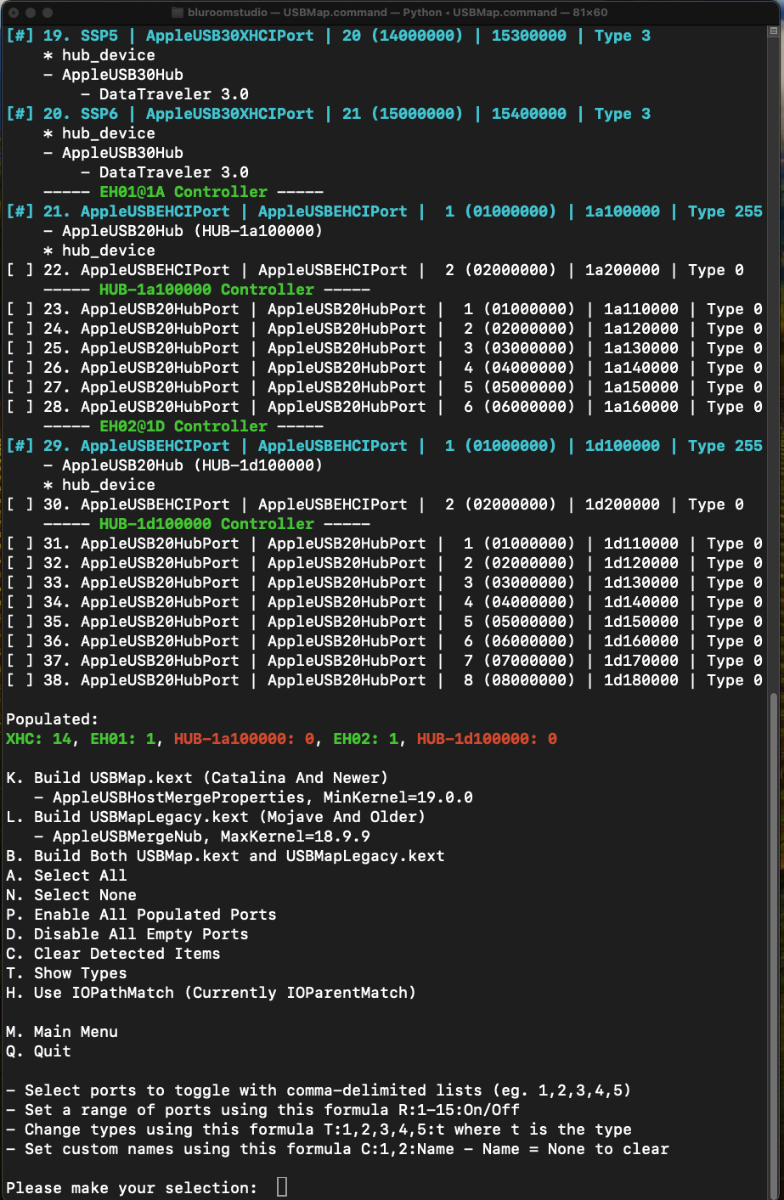784x1200 pixels.
Task: Click port row 24 with address 1a120000
Action: click(x=384, y=328)
